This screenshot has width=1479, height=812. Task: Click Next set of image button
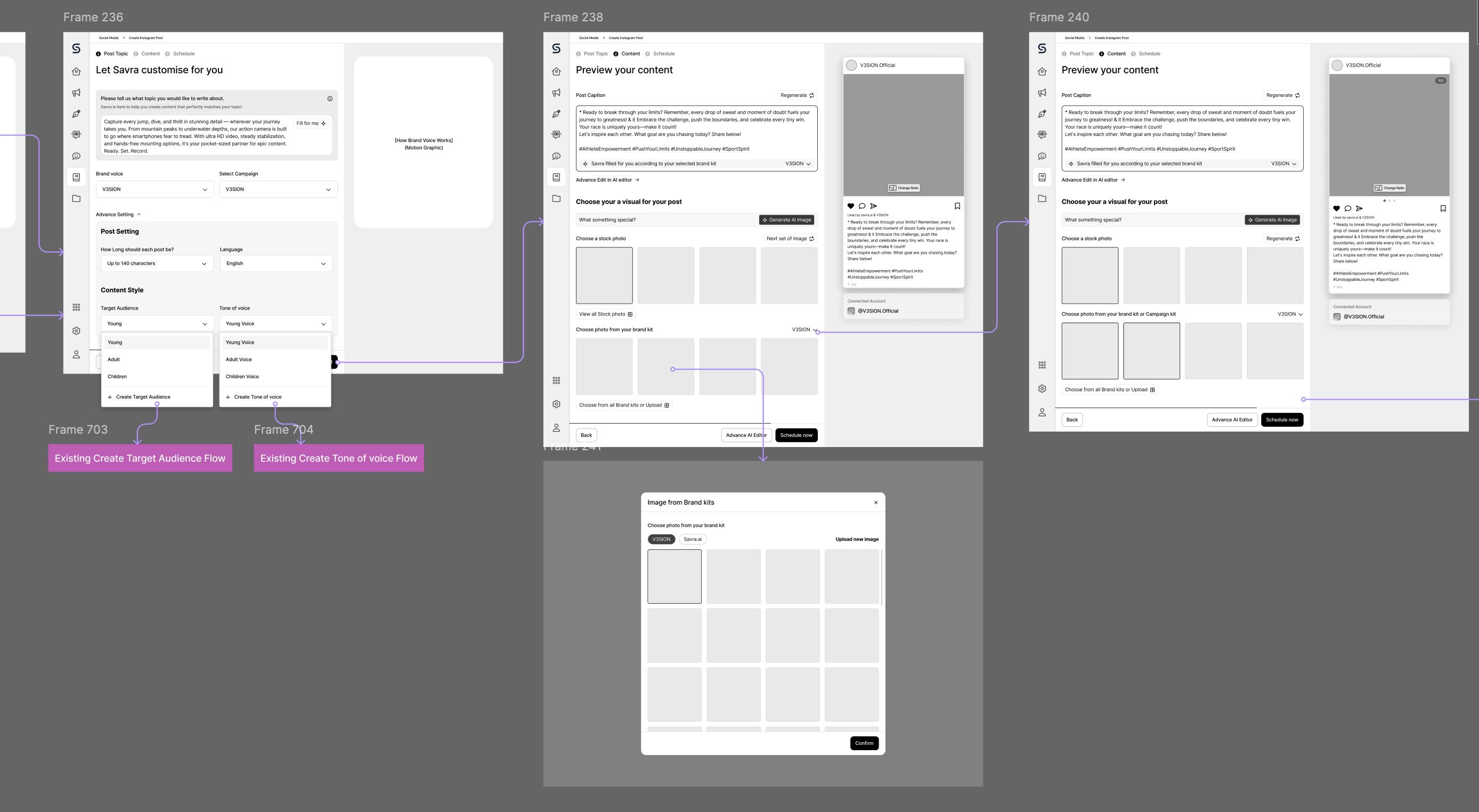[790, 239]
